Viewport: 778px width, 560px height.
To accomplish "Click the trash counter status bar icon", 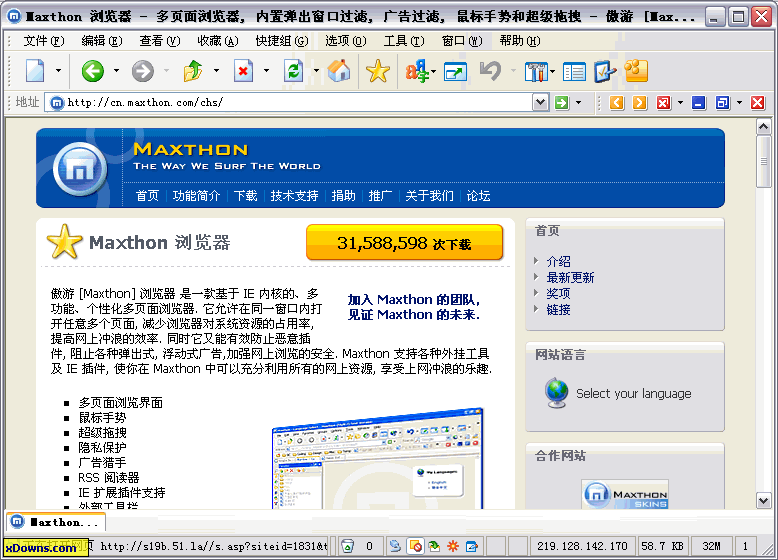I will pyautogui.click(x=348, y=546).
